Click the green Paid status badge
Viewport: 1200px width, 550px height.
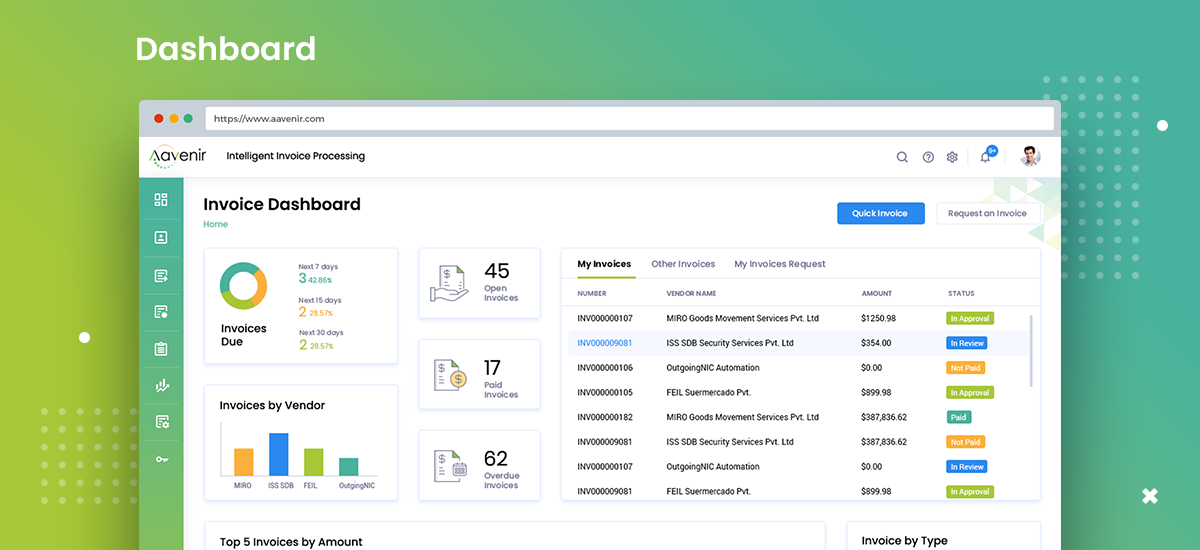pos(958,417)
